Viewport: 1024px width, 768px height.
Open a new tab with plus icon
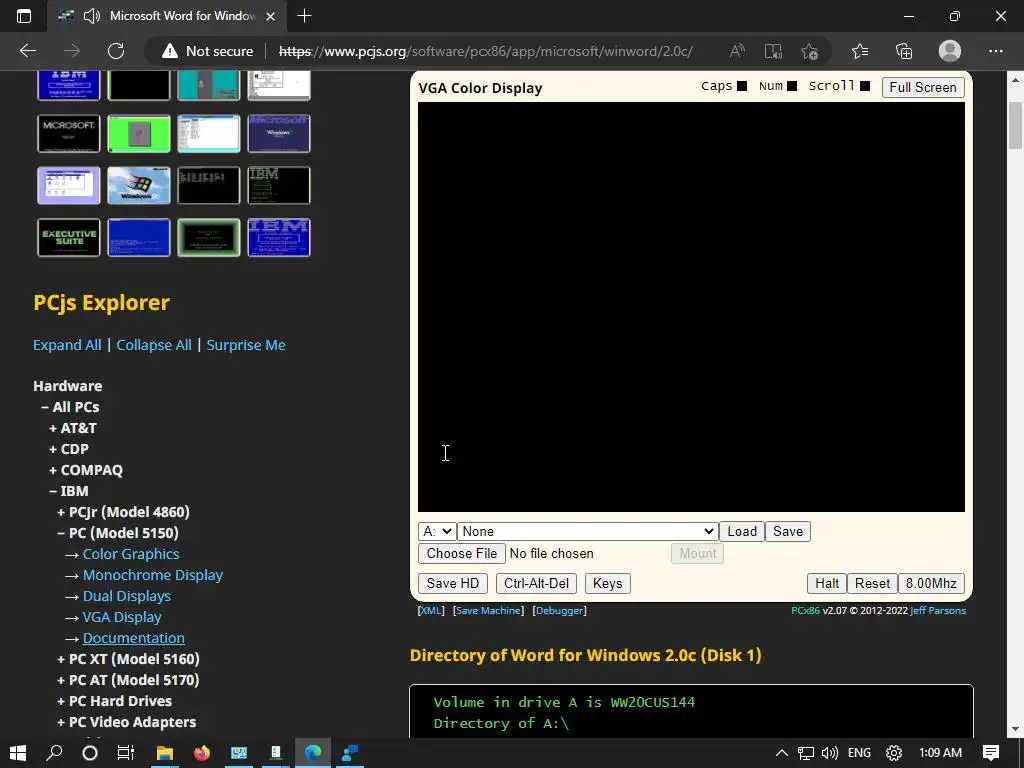(x=304, y=16)
